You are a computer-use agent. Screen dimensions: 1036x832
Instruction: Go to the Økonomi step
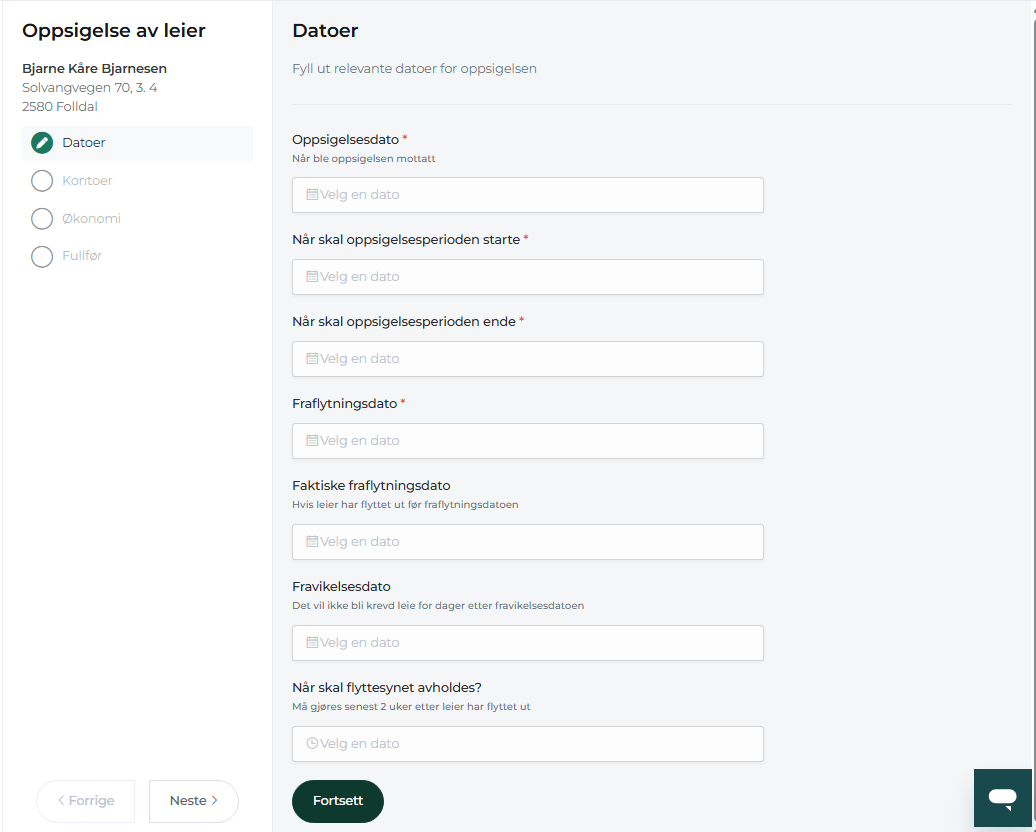[x=137, y=219]
